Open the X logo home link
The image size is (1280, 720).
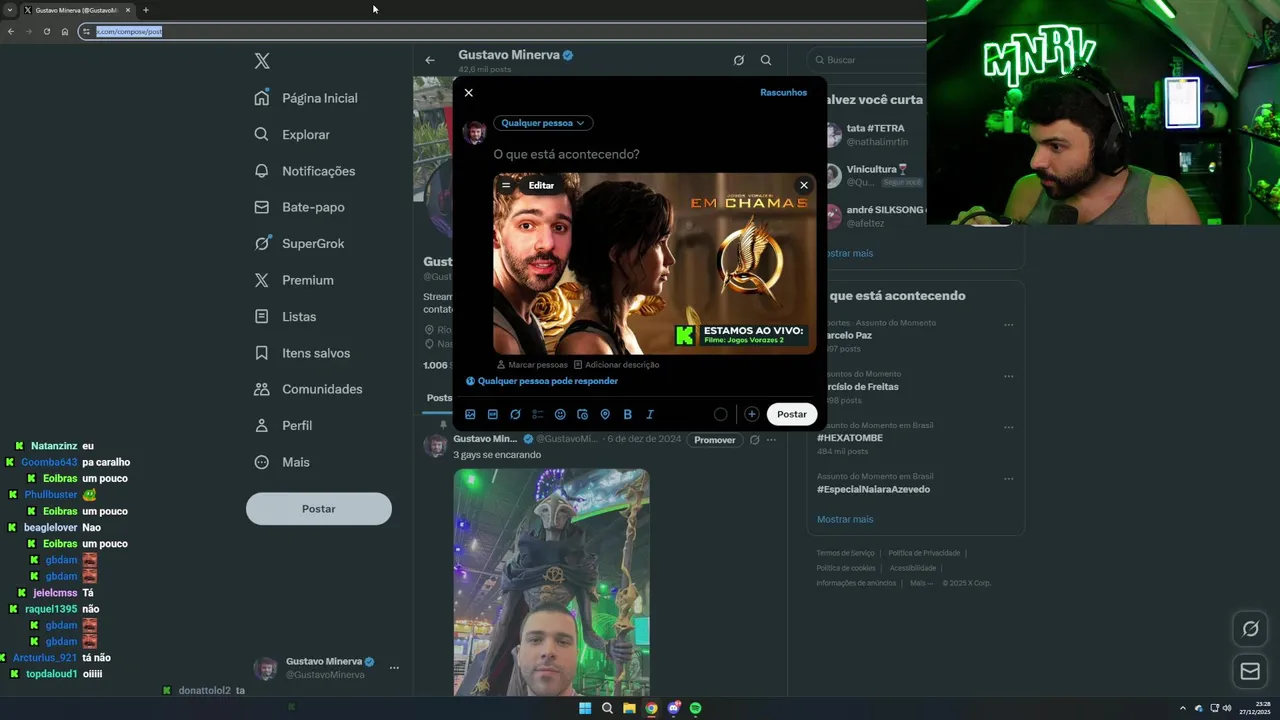262,61
